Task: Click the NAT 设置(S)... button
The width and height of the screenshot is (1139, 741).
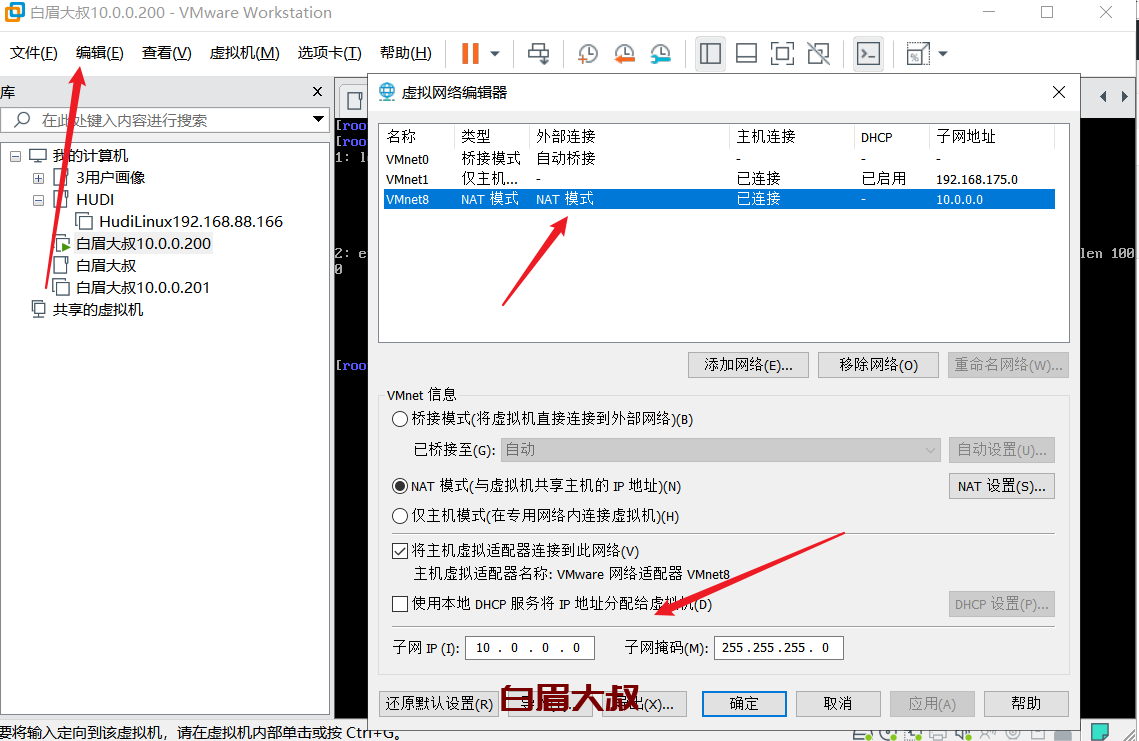Action: click(1002, 486)
